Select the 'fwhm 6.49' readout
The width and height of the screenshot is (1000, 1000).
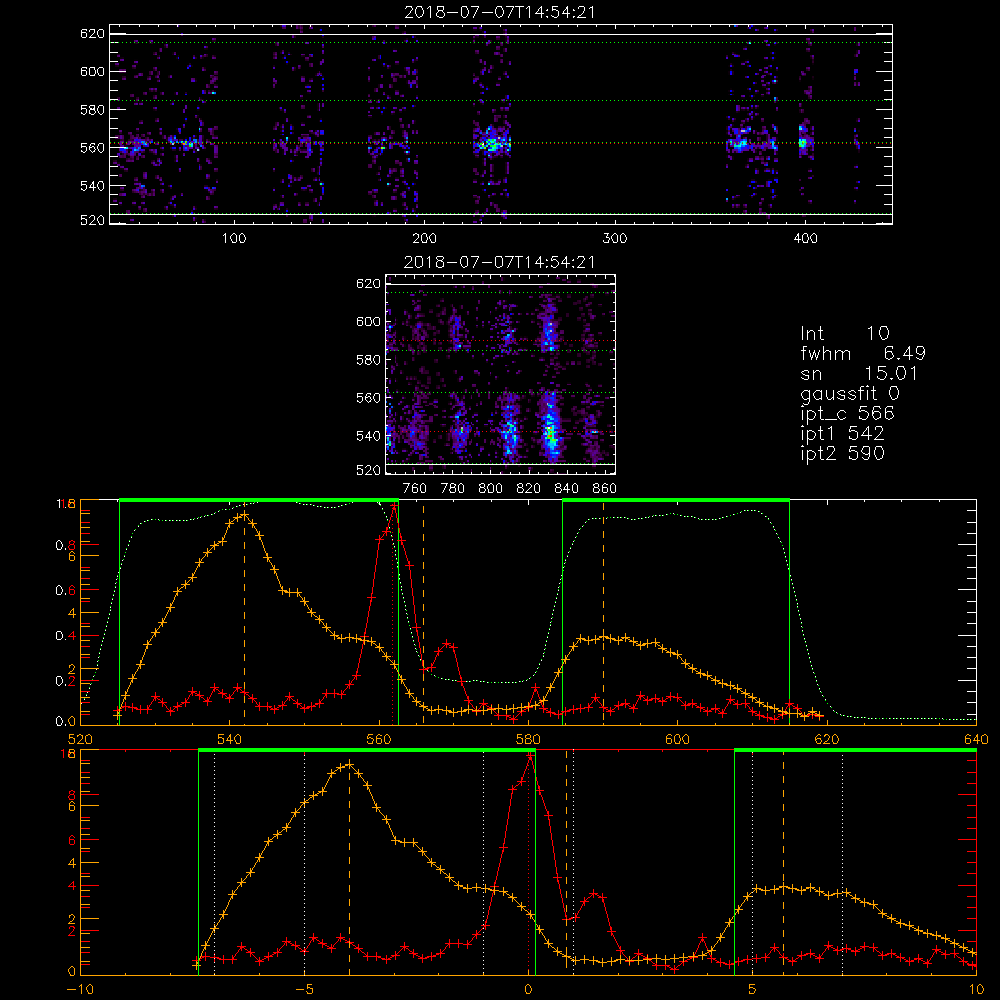pos(863,353)
